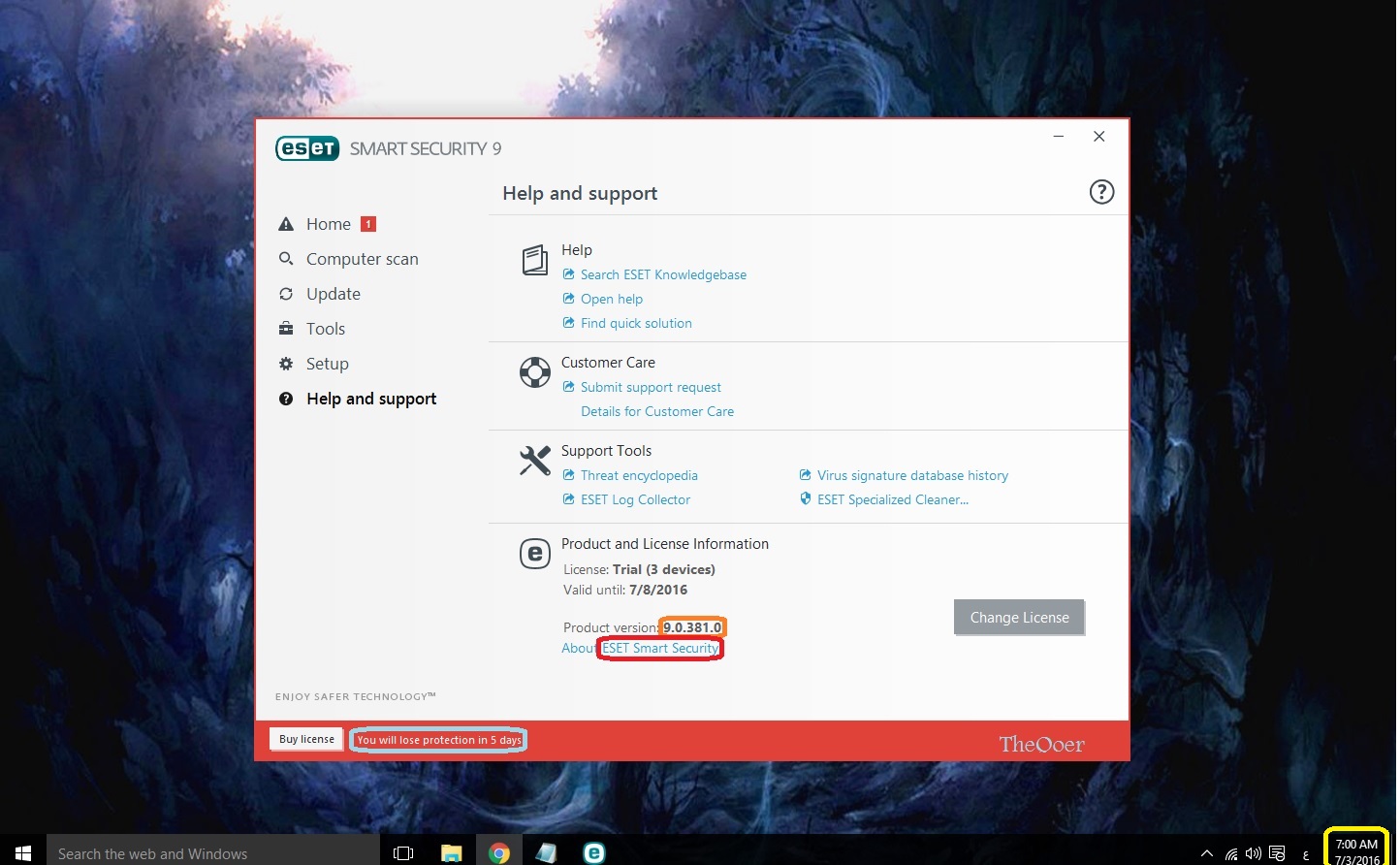The height and width of the screenshot is (865, 1400).
Task: Click product version 9.0.381.0 text
Action: [692, 627]
